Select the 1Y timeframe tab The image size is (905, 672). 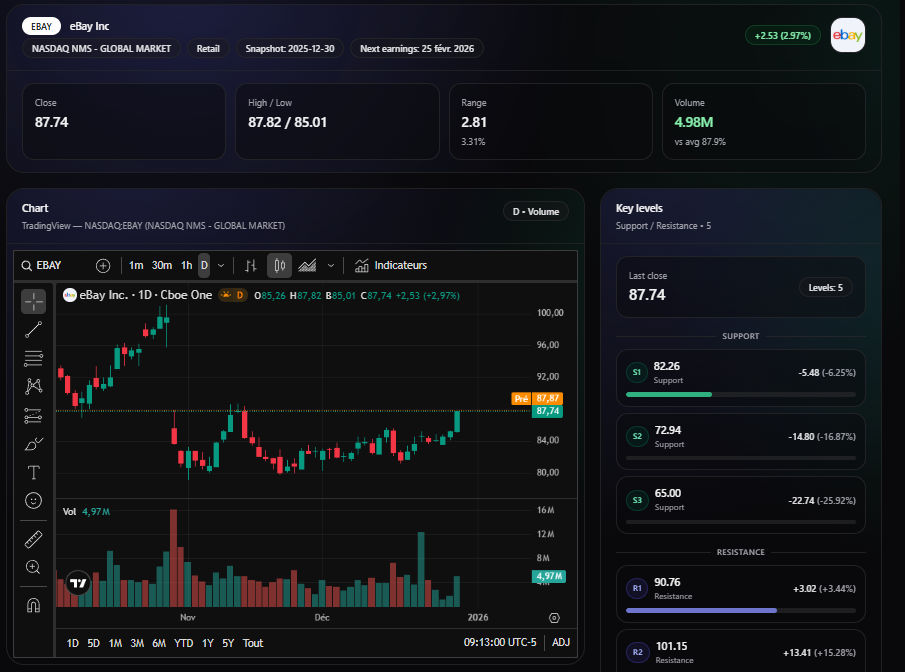(208, 643)
